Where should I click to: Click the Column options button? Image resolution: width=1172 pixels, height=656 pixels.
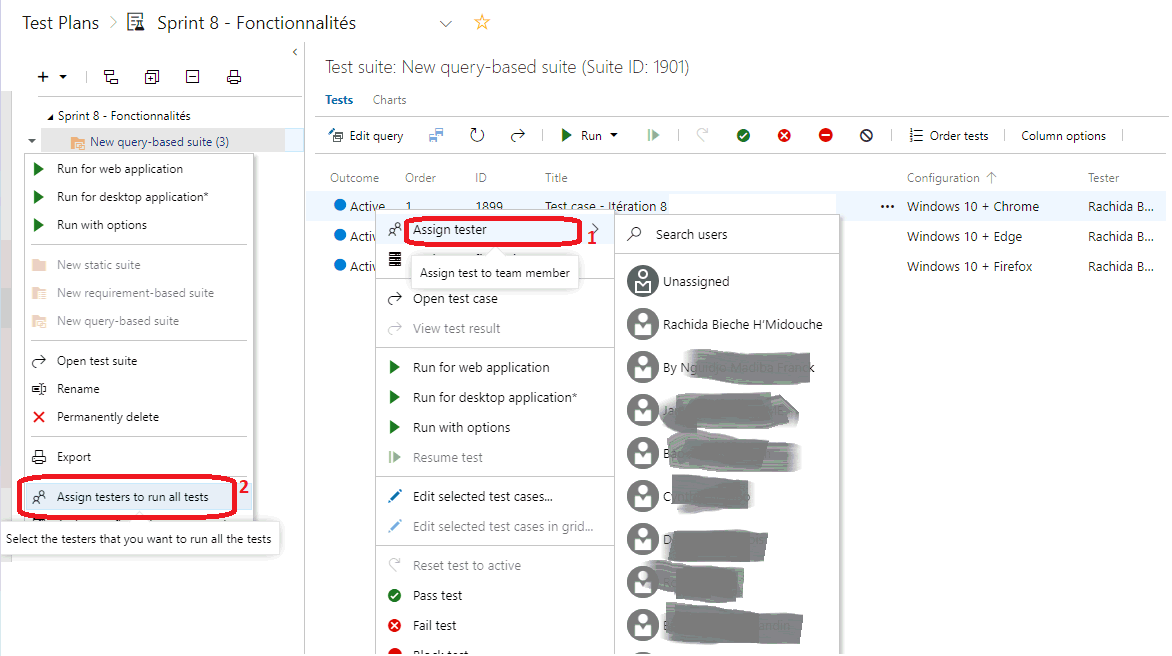point(1063,136)
